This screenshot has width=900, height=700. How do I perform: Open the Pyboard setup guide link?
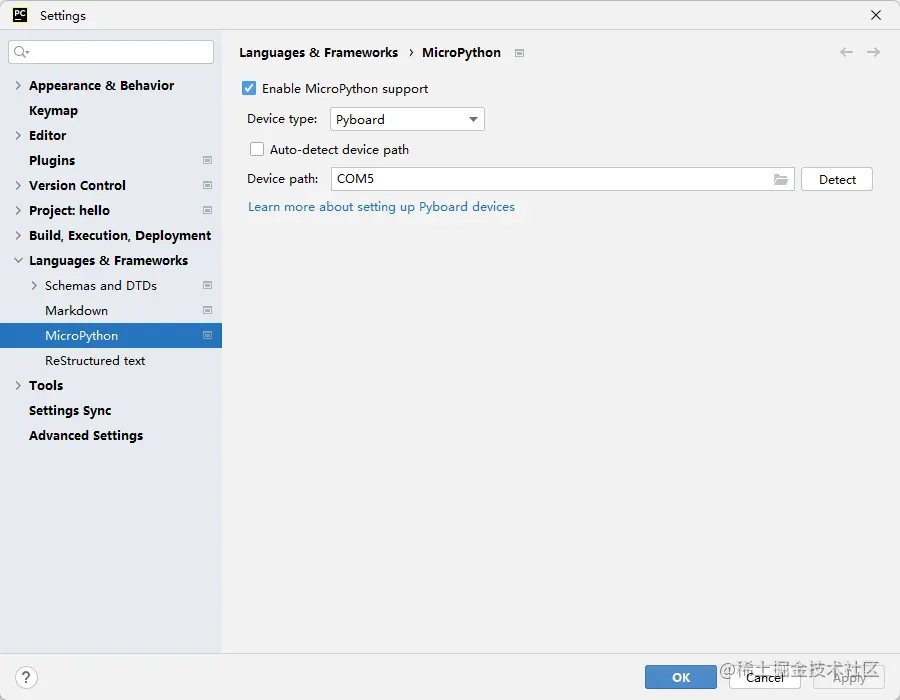point(383,206)
